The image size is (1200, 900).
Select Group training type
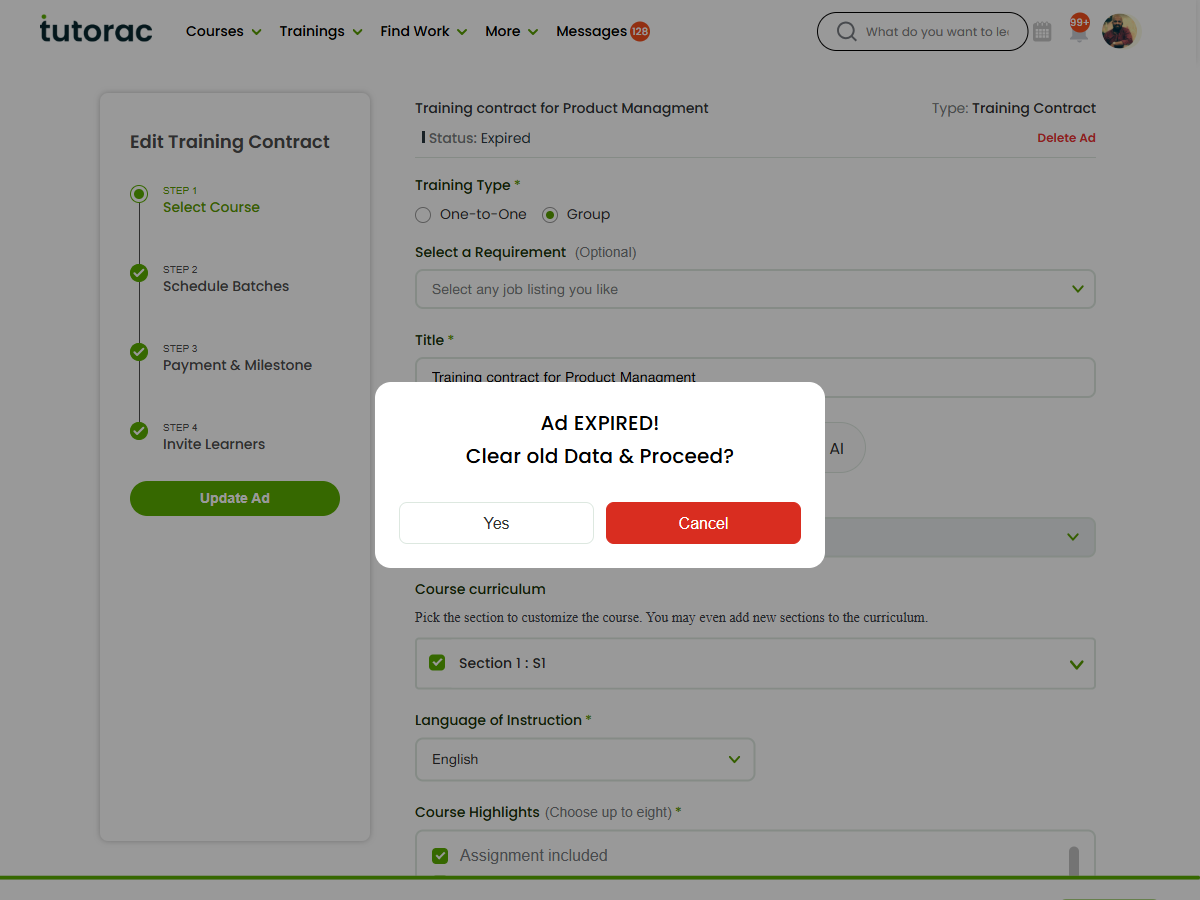click(550, 214)
